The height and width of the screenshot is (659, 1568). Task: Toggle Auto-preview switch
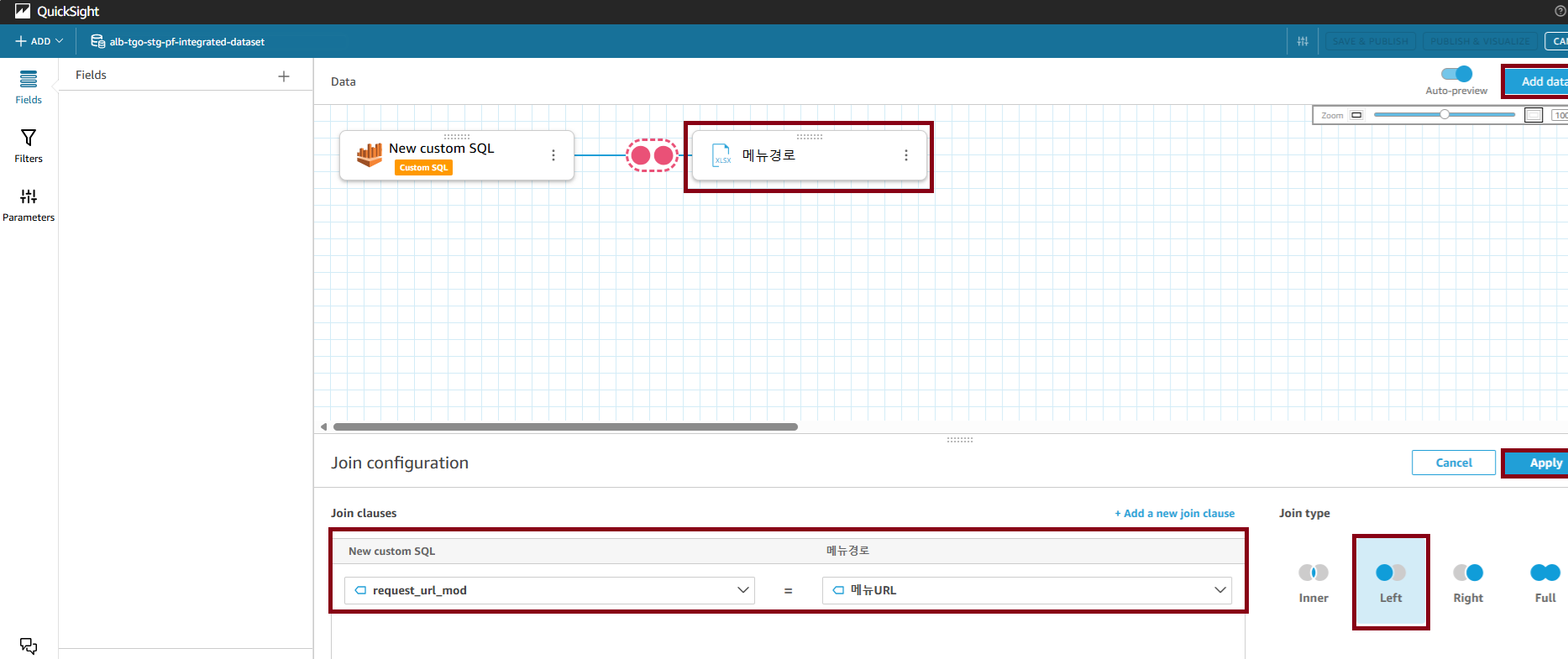coord(1456,74)
